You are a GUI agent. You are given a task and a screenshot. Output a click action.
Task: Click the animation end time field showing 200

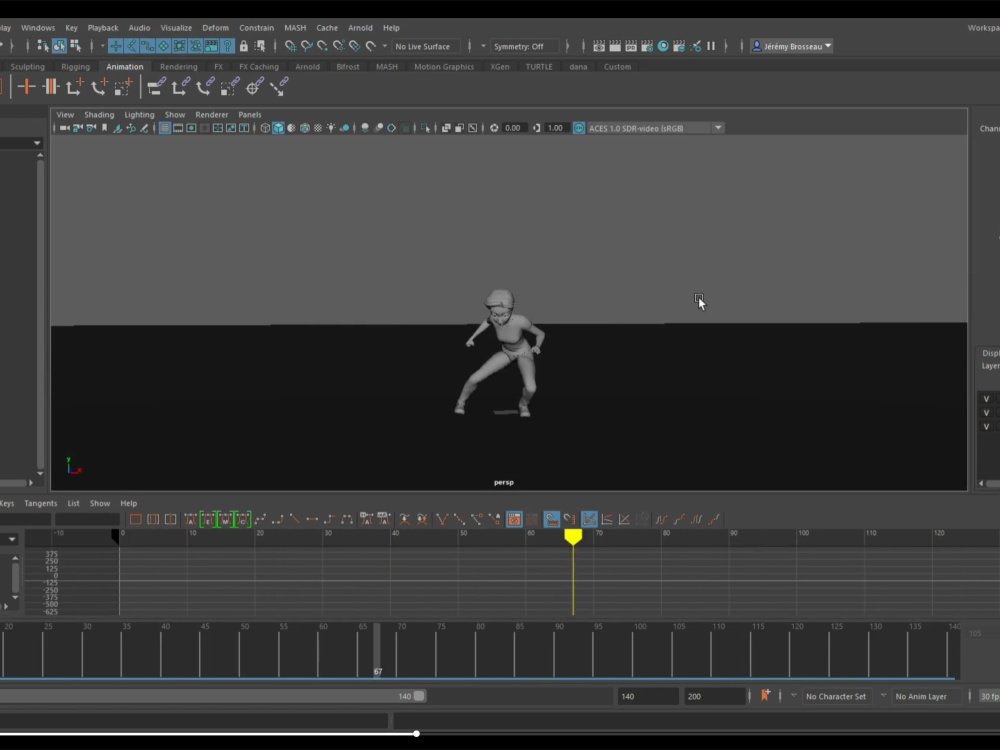[714, 696]
